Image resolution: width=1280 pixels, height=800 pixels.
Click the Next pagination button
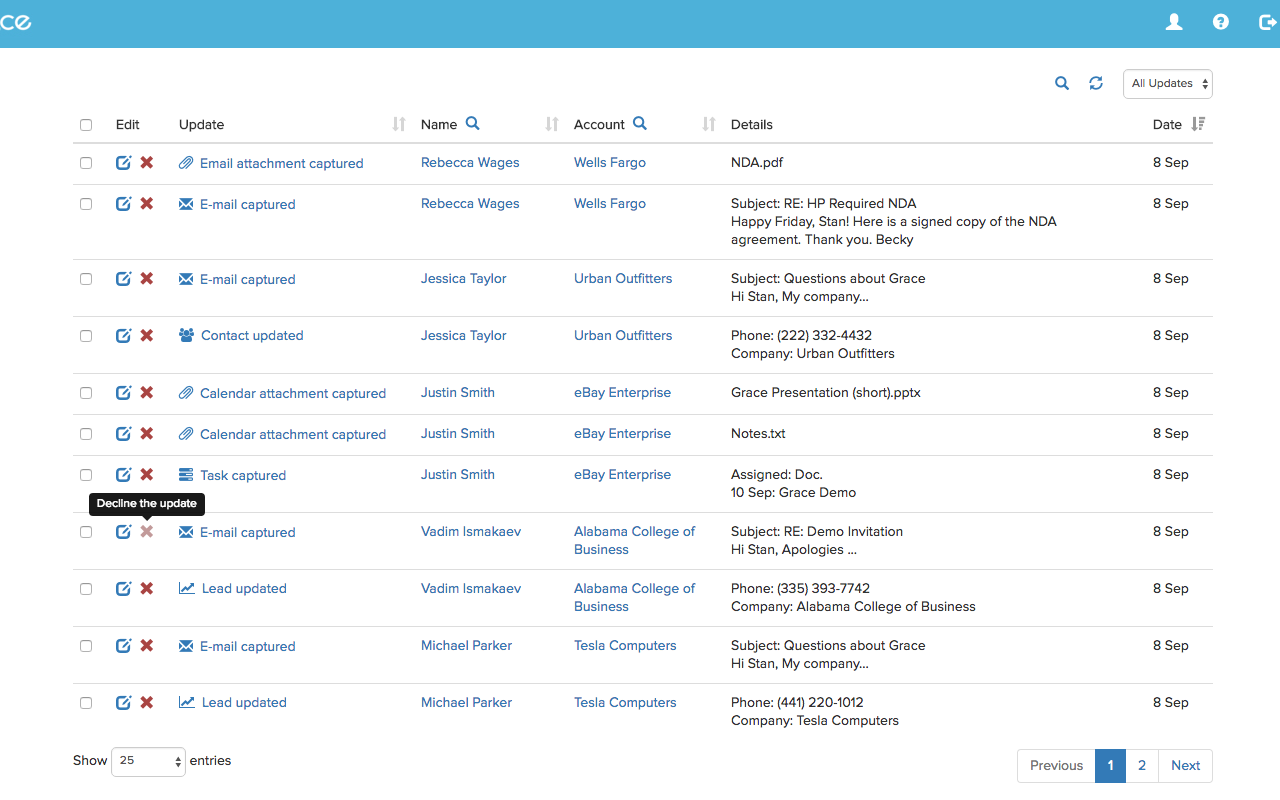tap(1185, 765)
